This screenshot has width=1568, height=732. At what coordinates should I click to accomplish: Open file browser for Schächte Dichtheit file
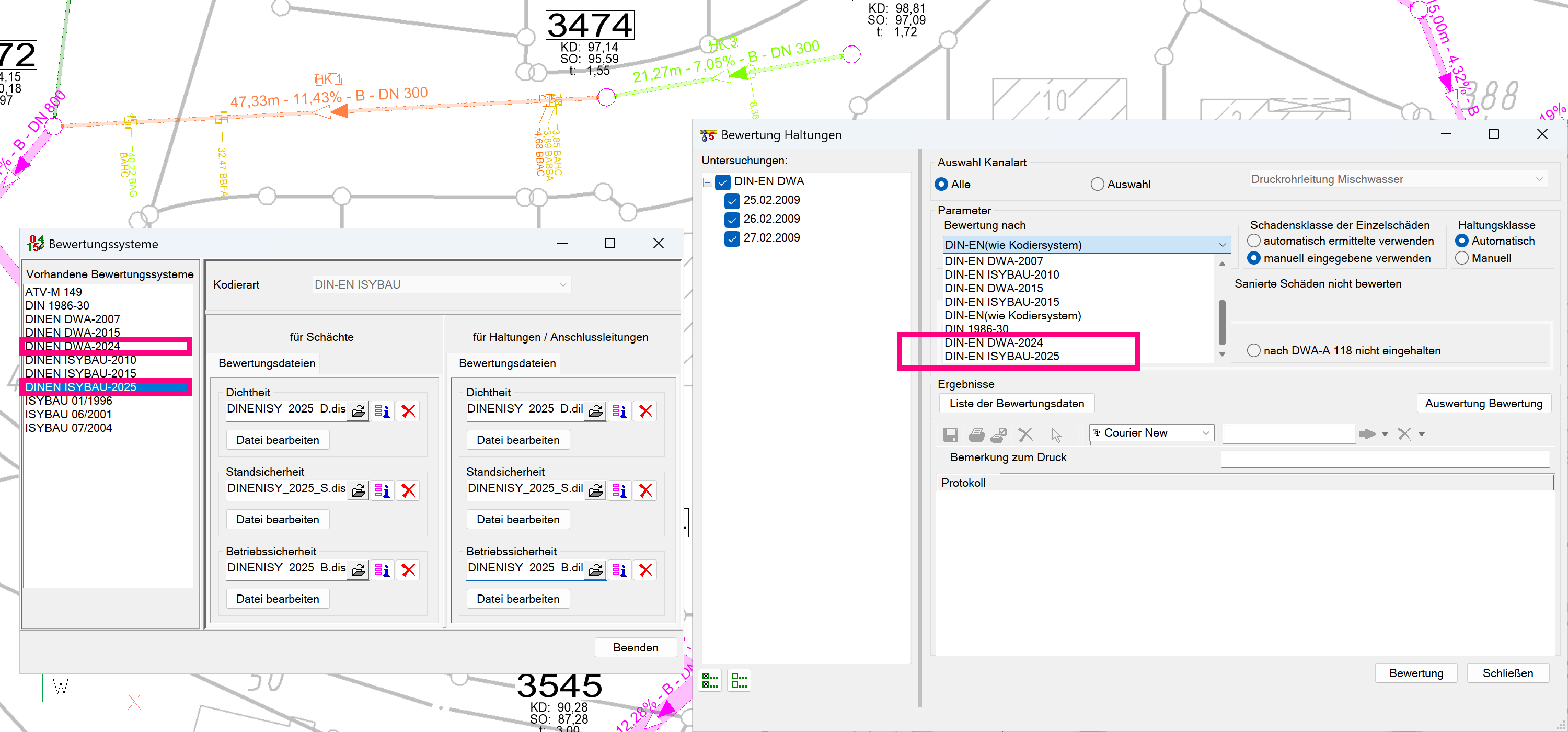click(359, 411)
